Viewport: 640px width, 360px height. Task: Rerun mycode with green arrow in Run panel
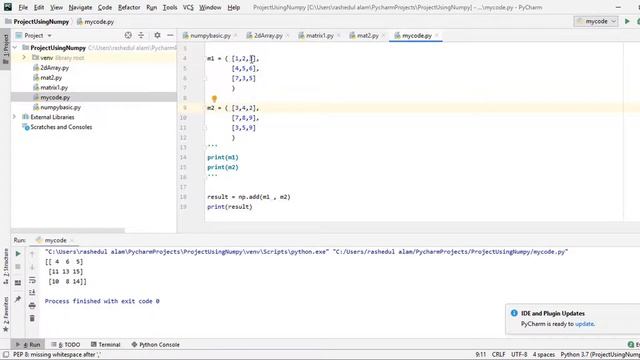coord(18,253)
